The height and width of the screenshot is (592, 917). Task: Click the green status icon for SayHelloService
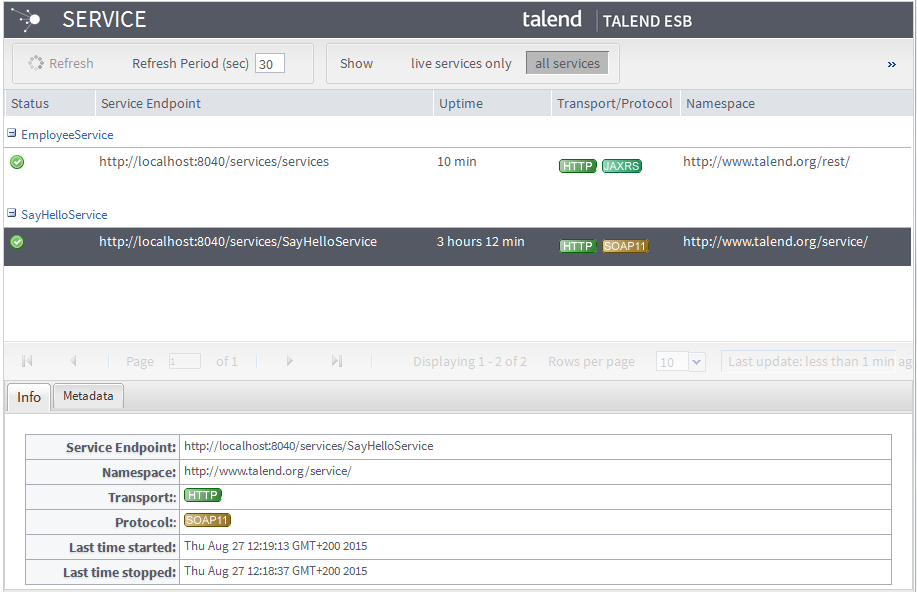[x=17, y=242]
